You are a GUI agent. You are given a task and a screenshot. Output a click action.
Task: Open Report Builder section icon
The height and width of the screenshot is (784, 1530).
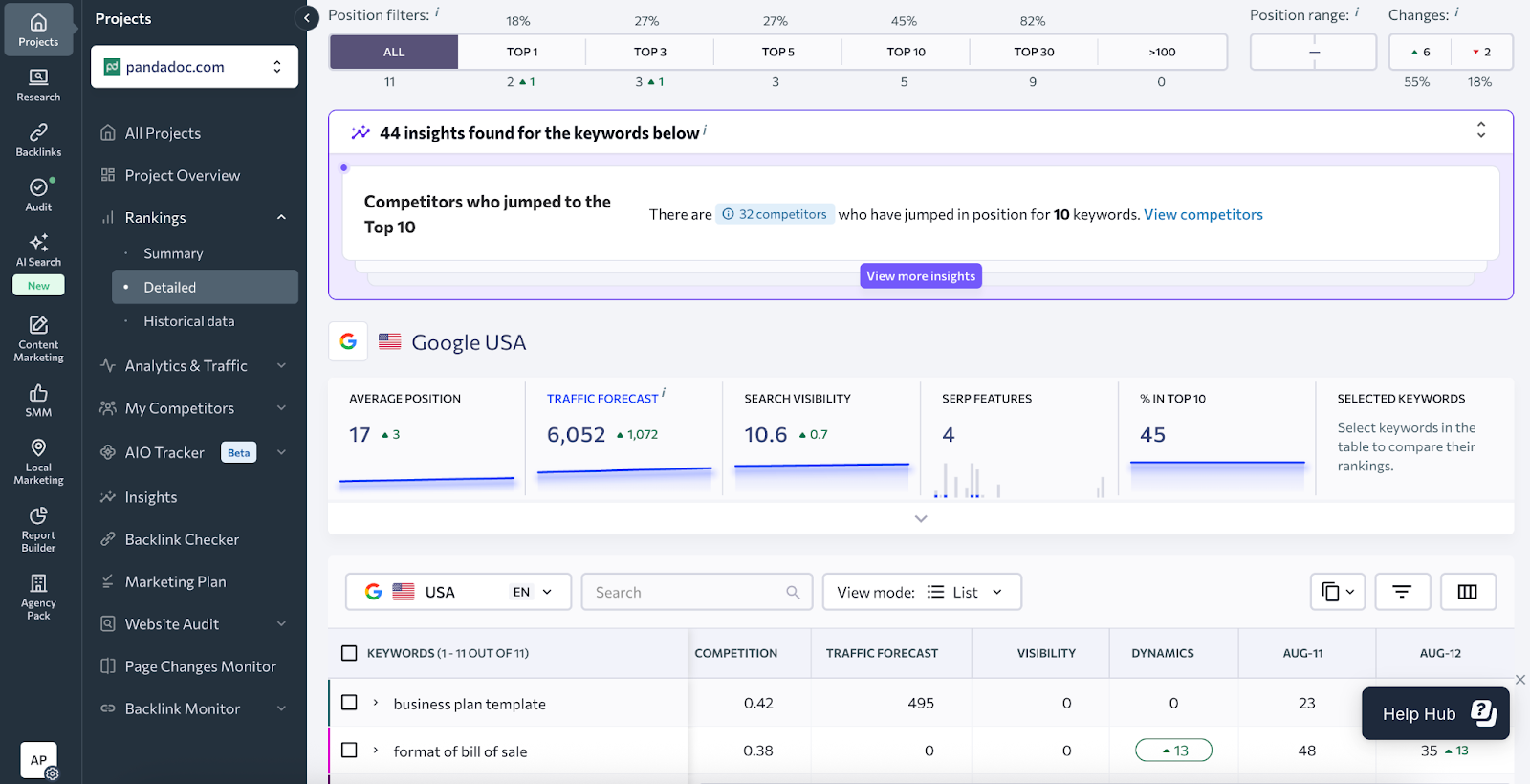[x=38, y=530]
